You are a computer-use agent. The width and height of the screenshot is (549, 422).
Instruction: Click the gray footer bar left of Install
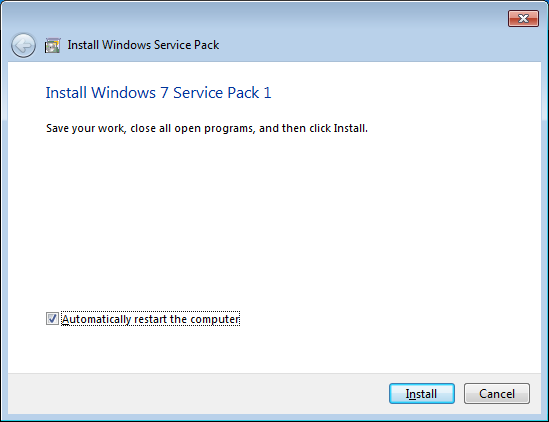(196, 394)
